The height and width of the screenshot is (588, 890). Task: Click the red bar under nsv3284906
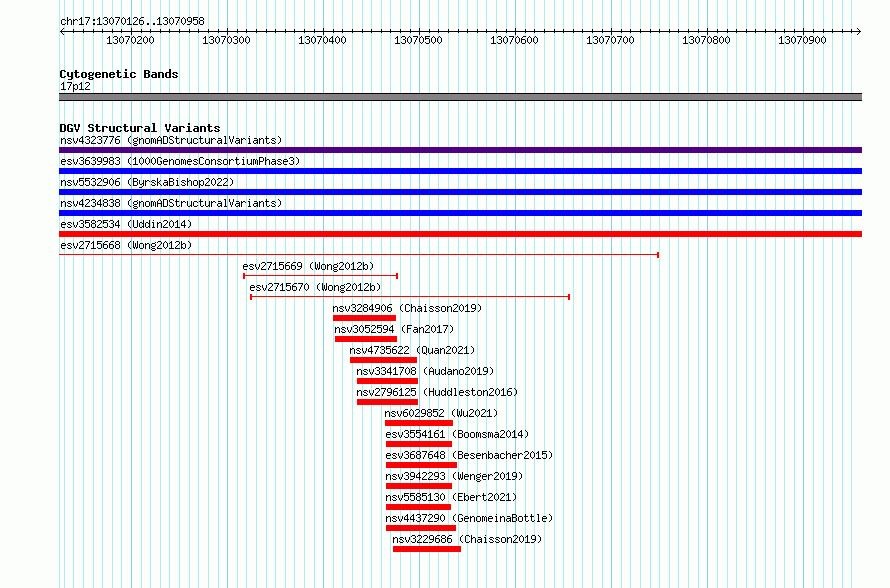point(364,318)
